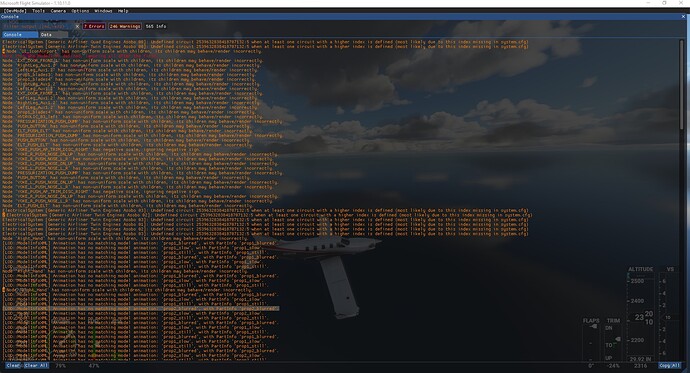Screen dimensions: 690x373
Task: Switch to the Data tab
Action: [x=54, y=34]
